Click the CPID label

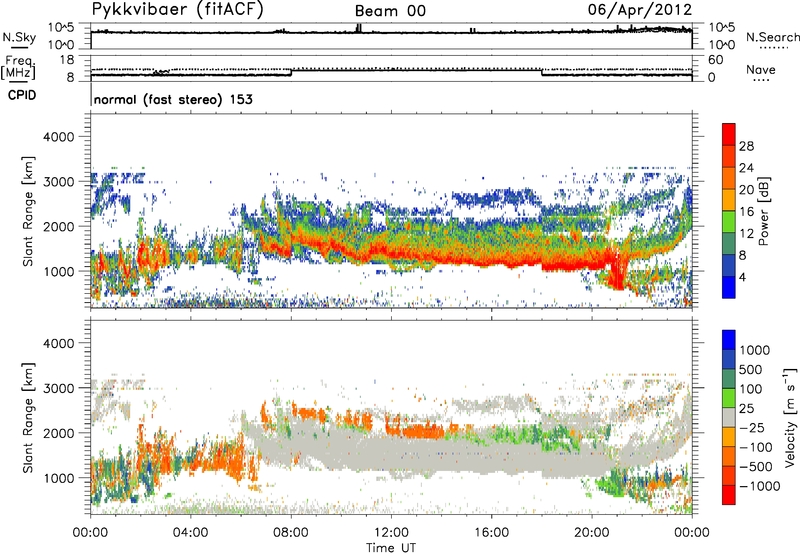[x=22, y=95]
